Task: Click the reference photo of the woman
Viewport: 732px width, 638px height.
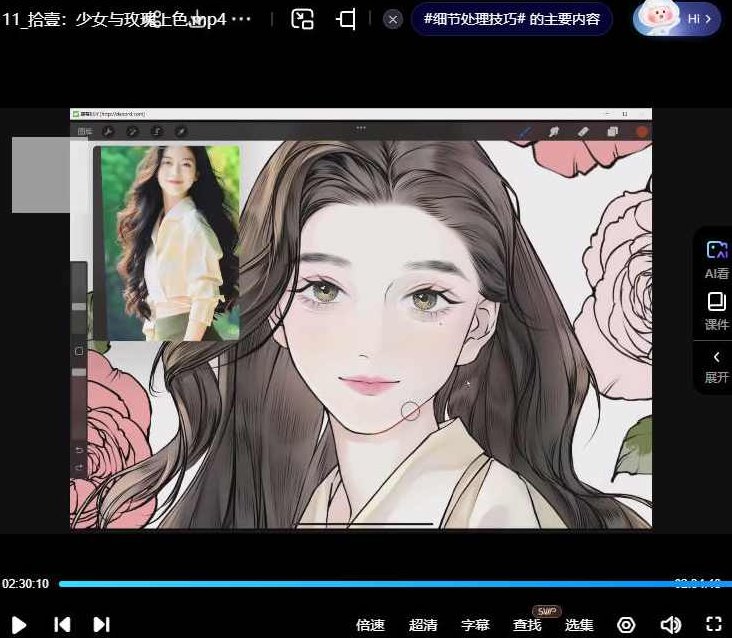Action: (169, 243)
